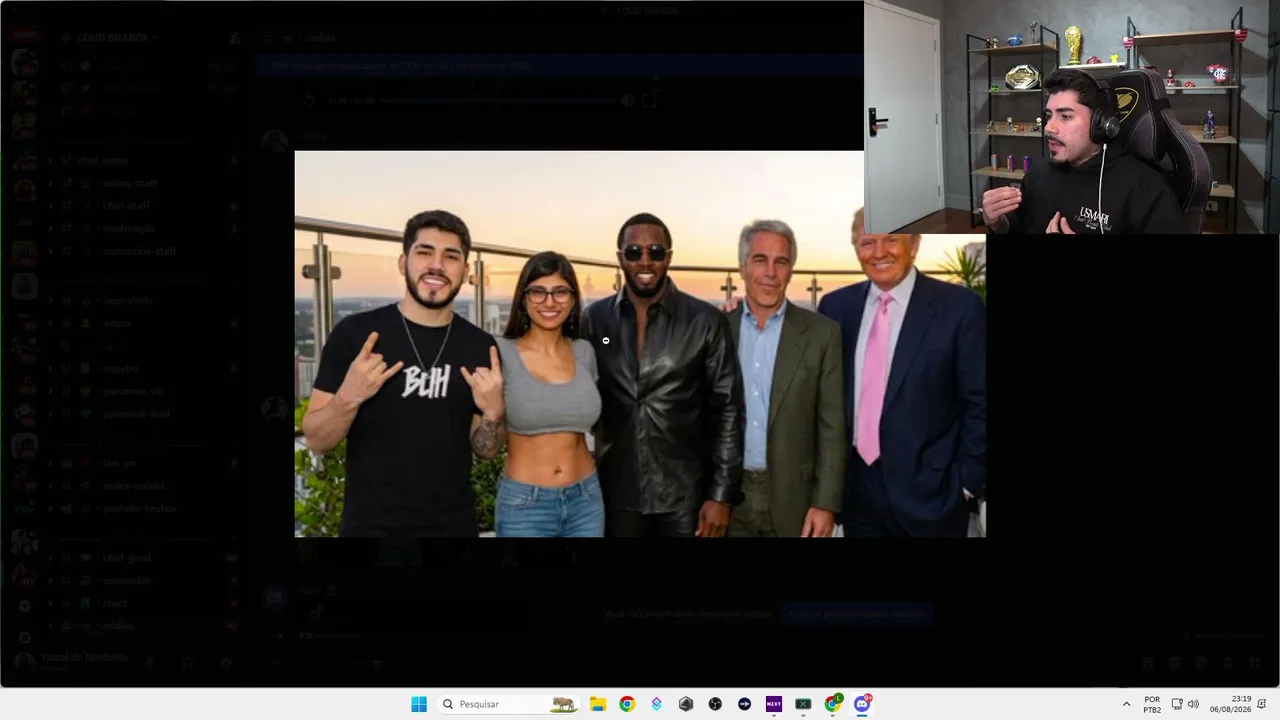1280x720 pixels.
Task: Open the dark cube app on taskbar
Action: 686,704
